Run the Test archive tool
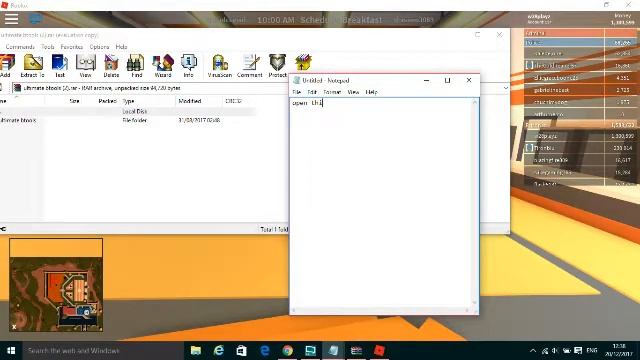Image resolution: width=640 pixels, height=360 pixels. (x=60, y=66)
